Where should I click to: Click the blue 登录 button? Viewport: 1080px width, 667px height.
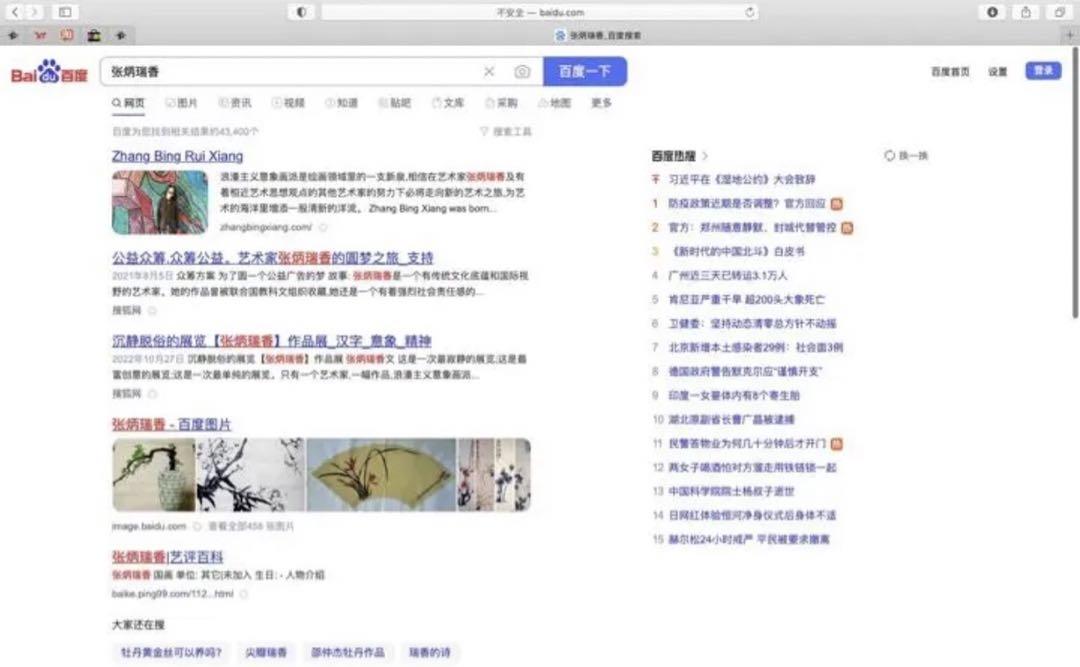(1043, 71)
